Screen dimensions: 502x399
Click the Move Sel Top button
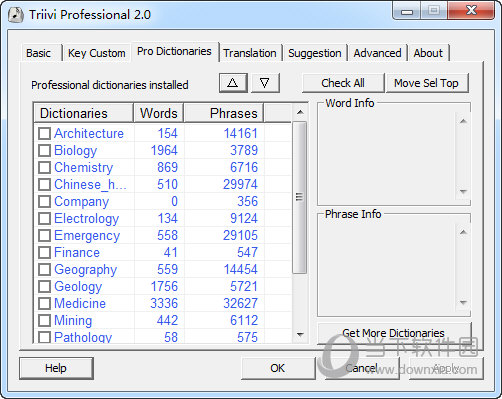pos(427,83)
